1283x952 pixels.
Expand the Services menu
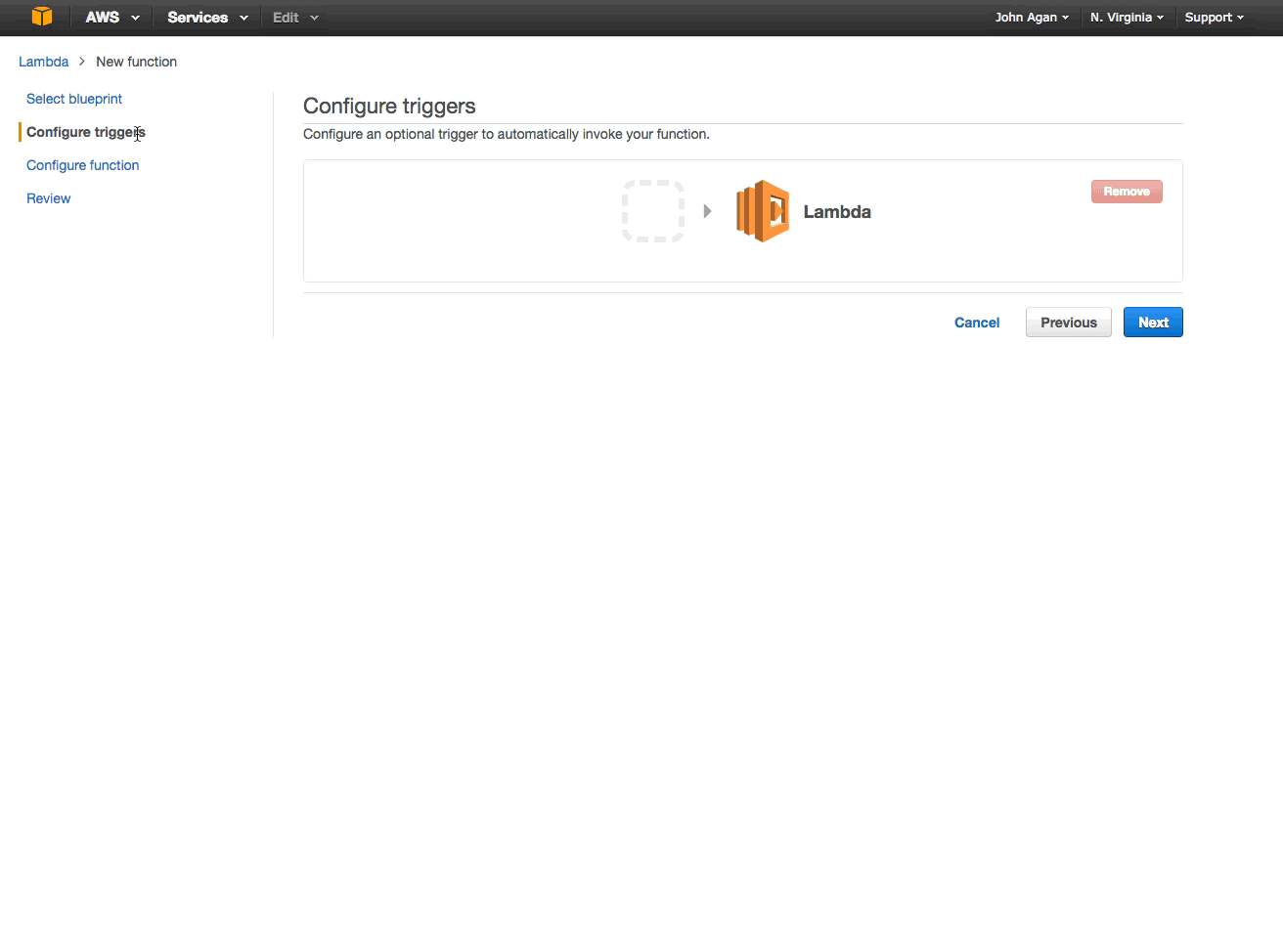(x=207, y=18)
